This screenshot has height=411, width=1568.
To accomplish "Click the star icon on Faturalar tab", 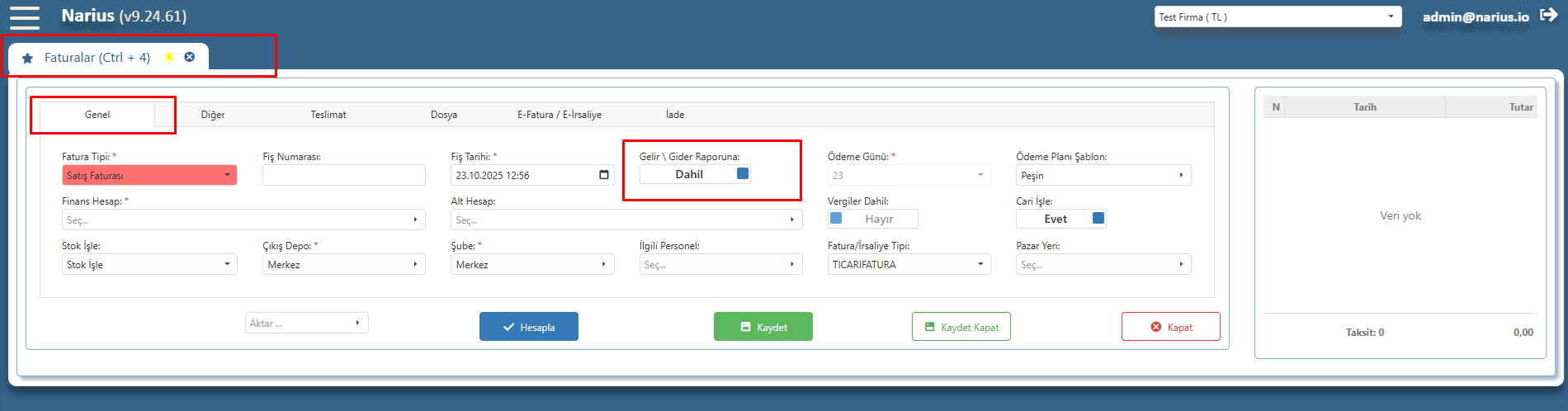I will pos(27,58).
